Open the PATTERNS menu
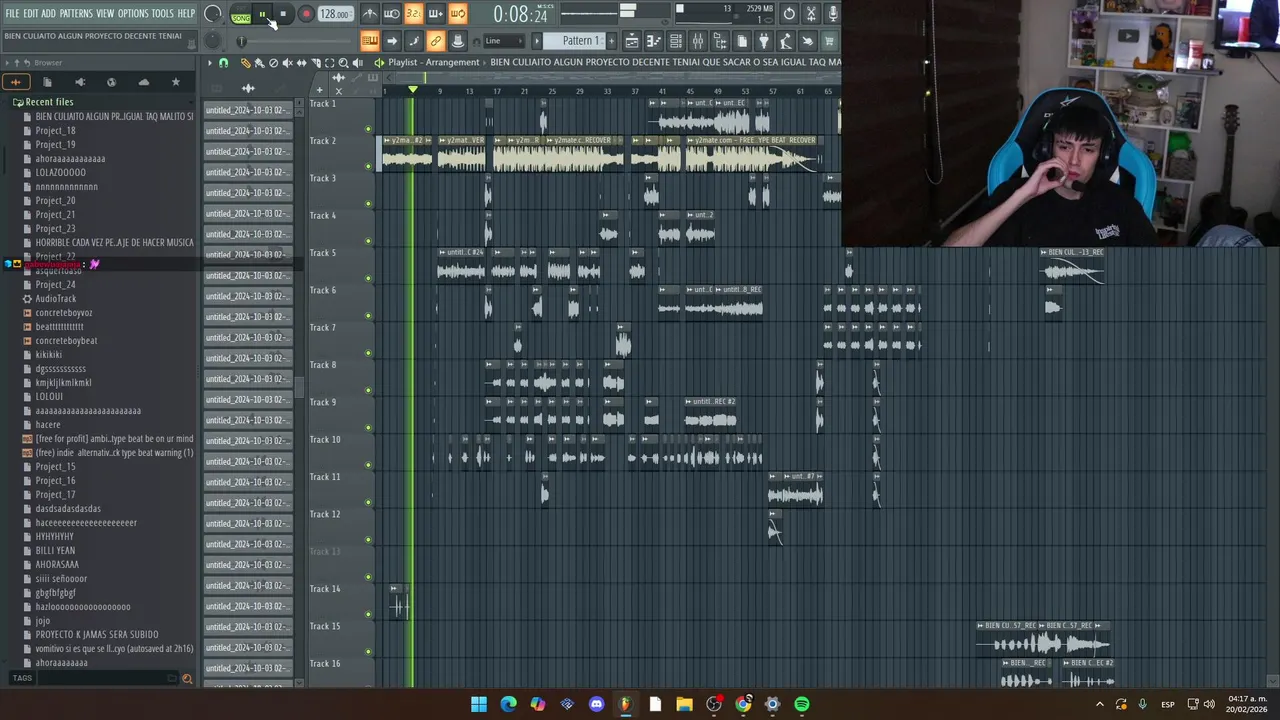Screen dimensions: 1280x720 pyautogui.click(x=76, y=13)
